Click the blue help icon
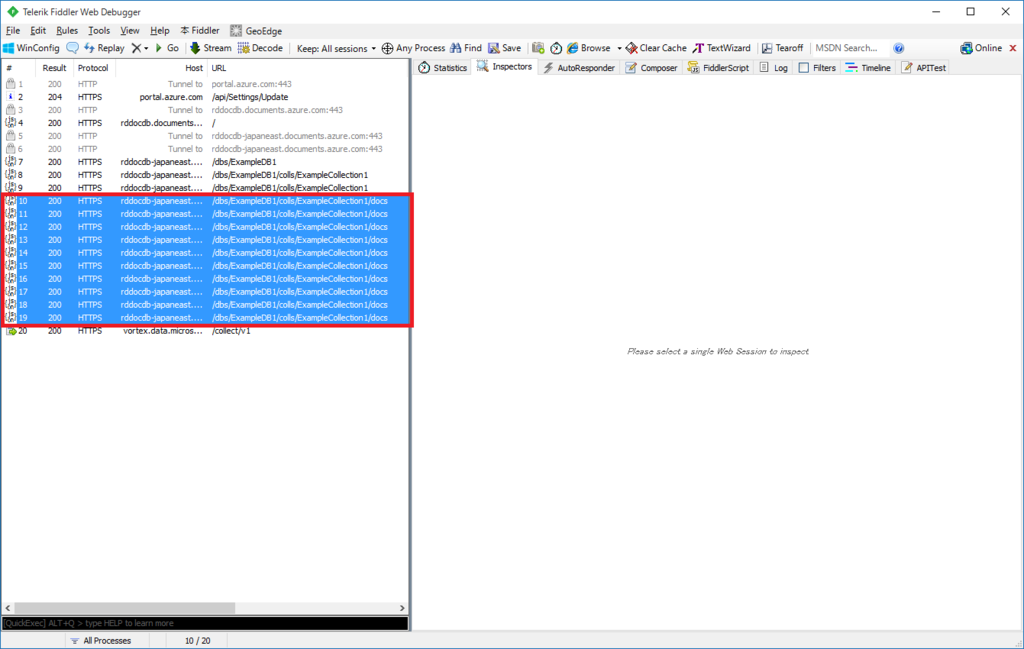 [899, 48]
